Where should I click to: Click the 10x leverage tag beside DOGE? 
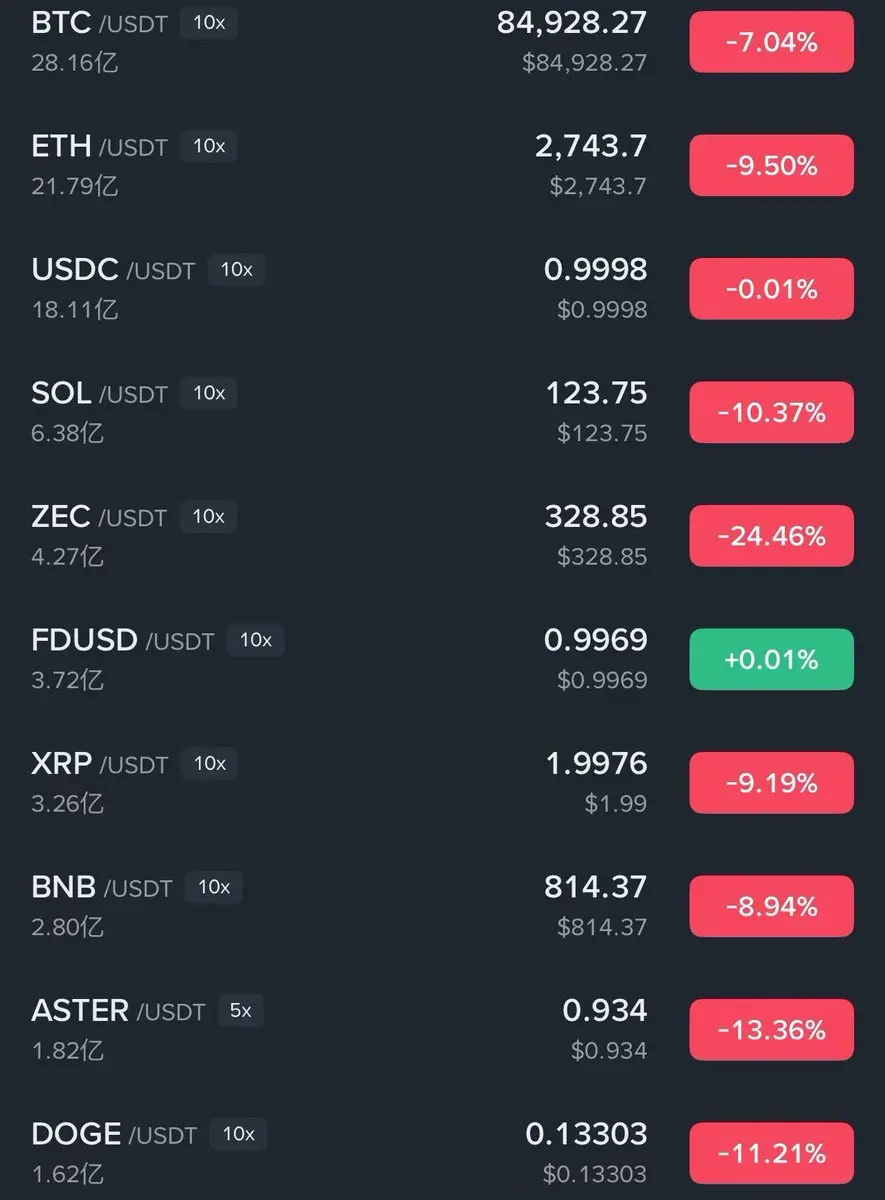coord(239,1134)
